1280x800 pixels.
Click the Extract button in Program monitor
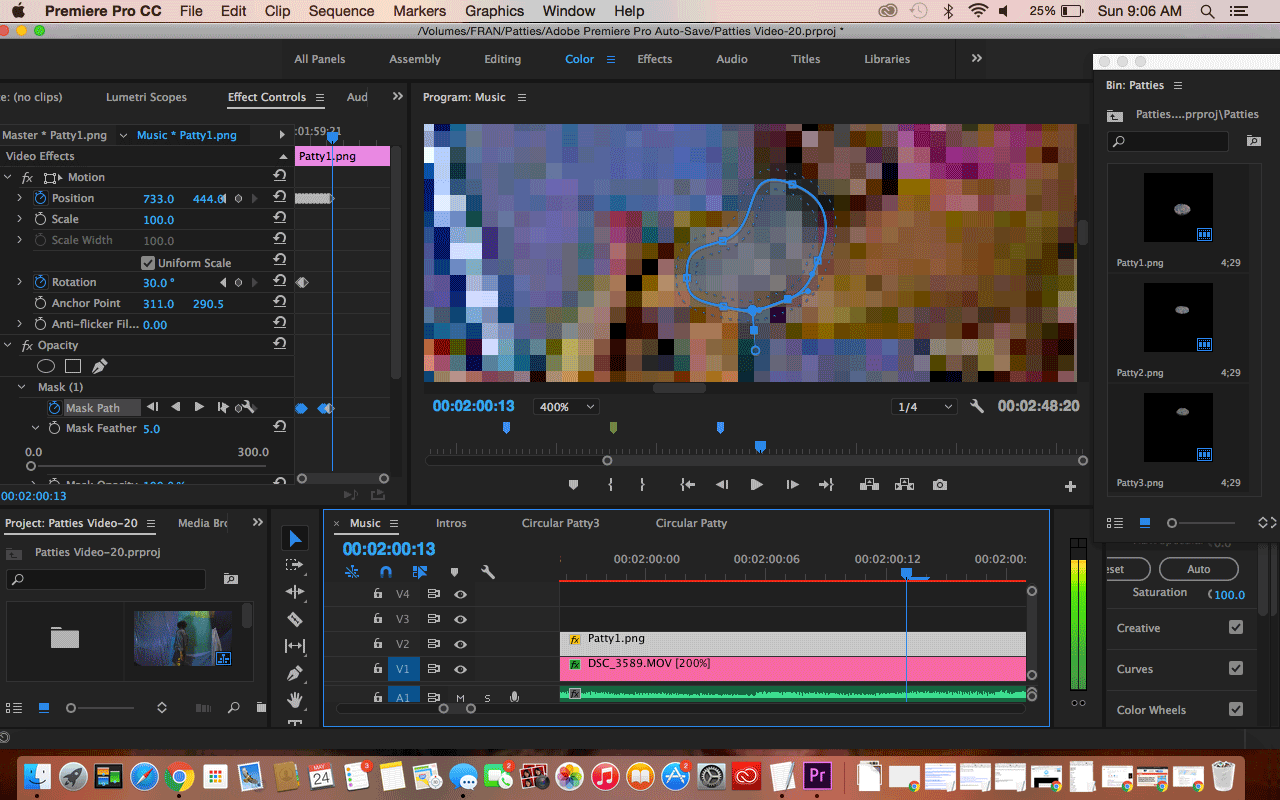click(905, 485)
